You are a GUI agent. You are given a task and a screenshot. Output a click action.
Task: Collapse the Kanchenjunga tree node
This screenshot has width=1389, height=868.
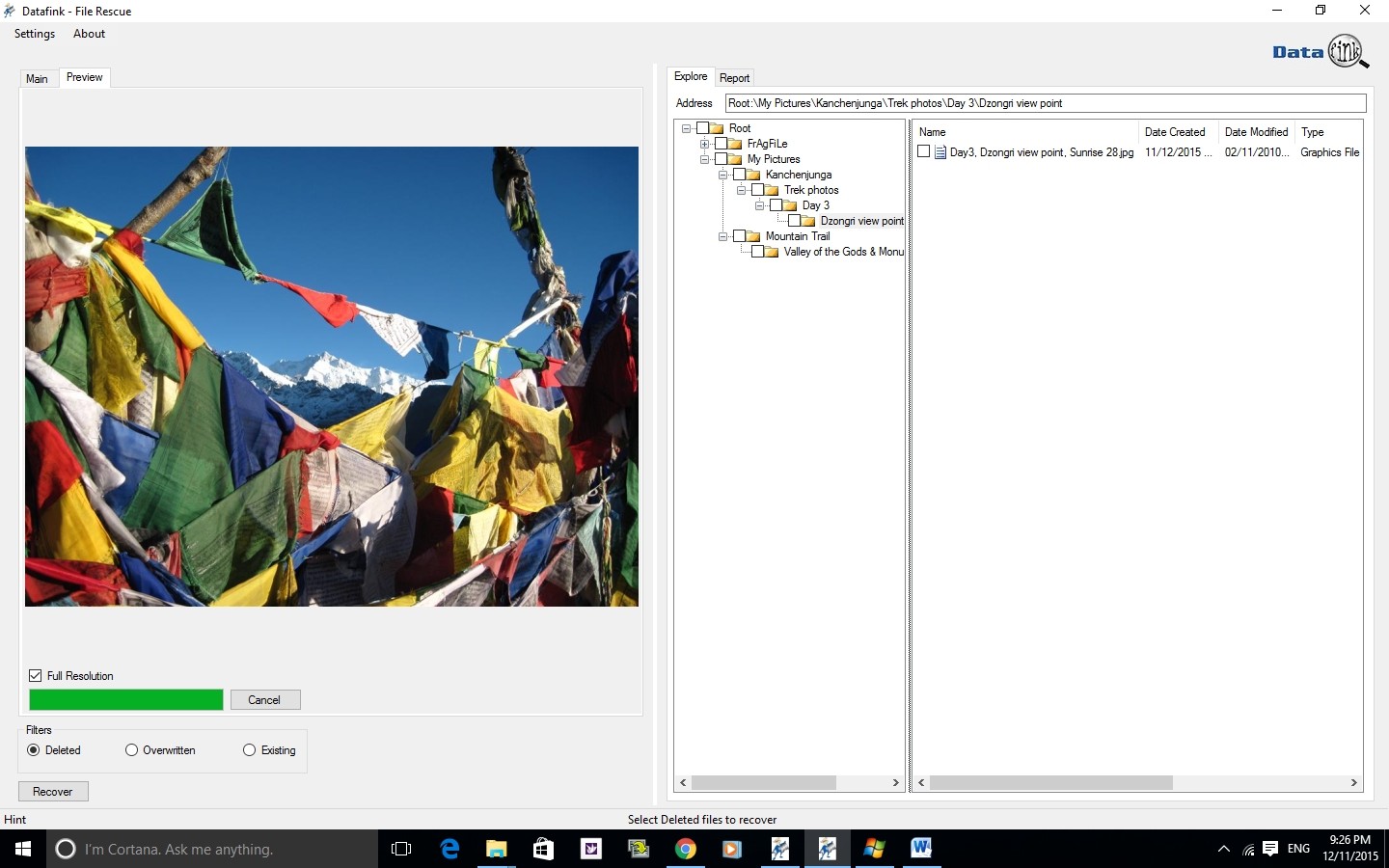click(722, 175)
